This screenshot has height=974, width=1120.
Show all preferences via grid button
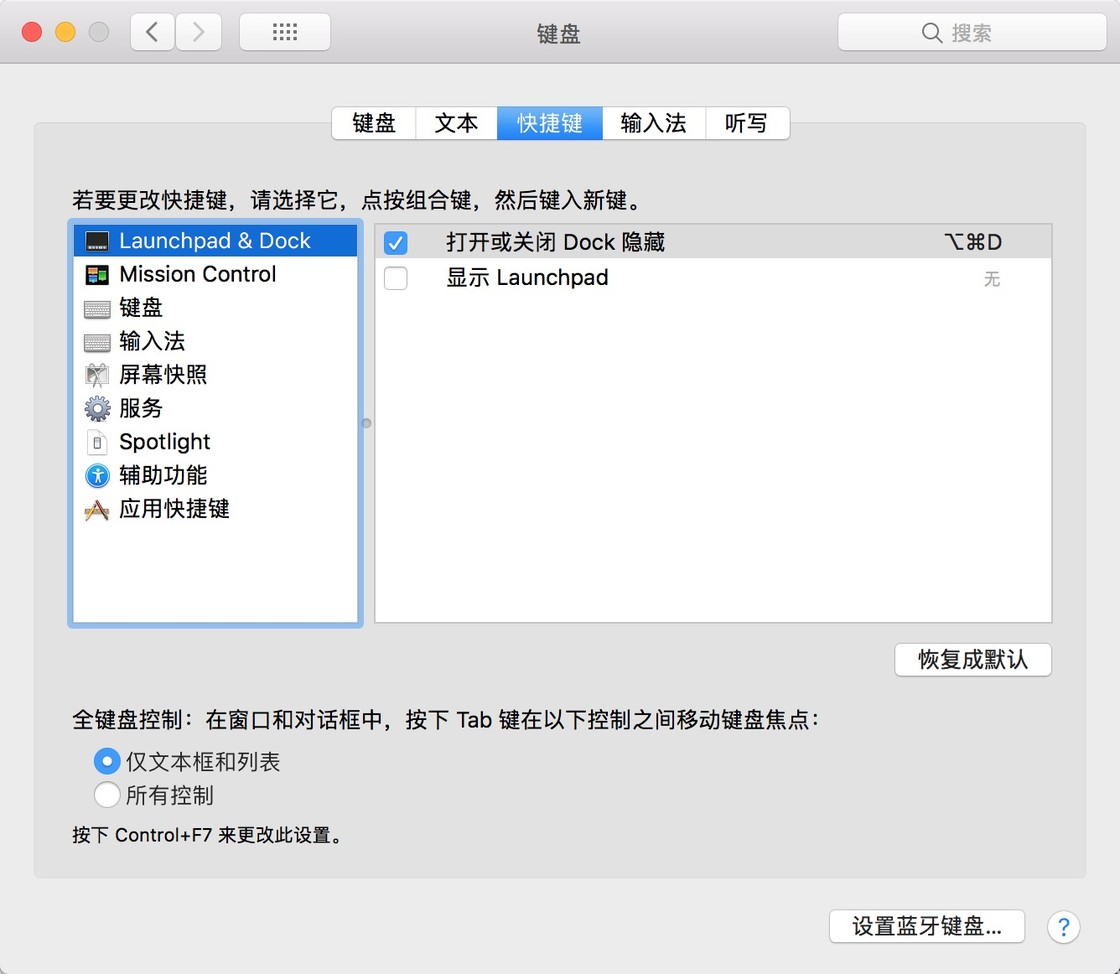click(x=285, y=32)
